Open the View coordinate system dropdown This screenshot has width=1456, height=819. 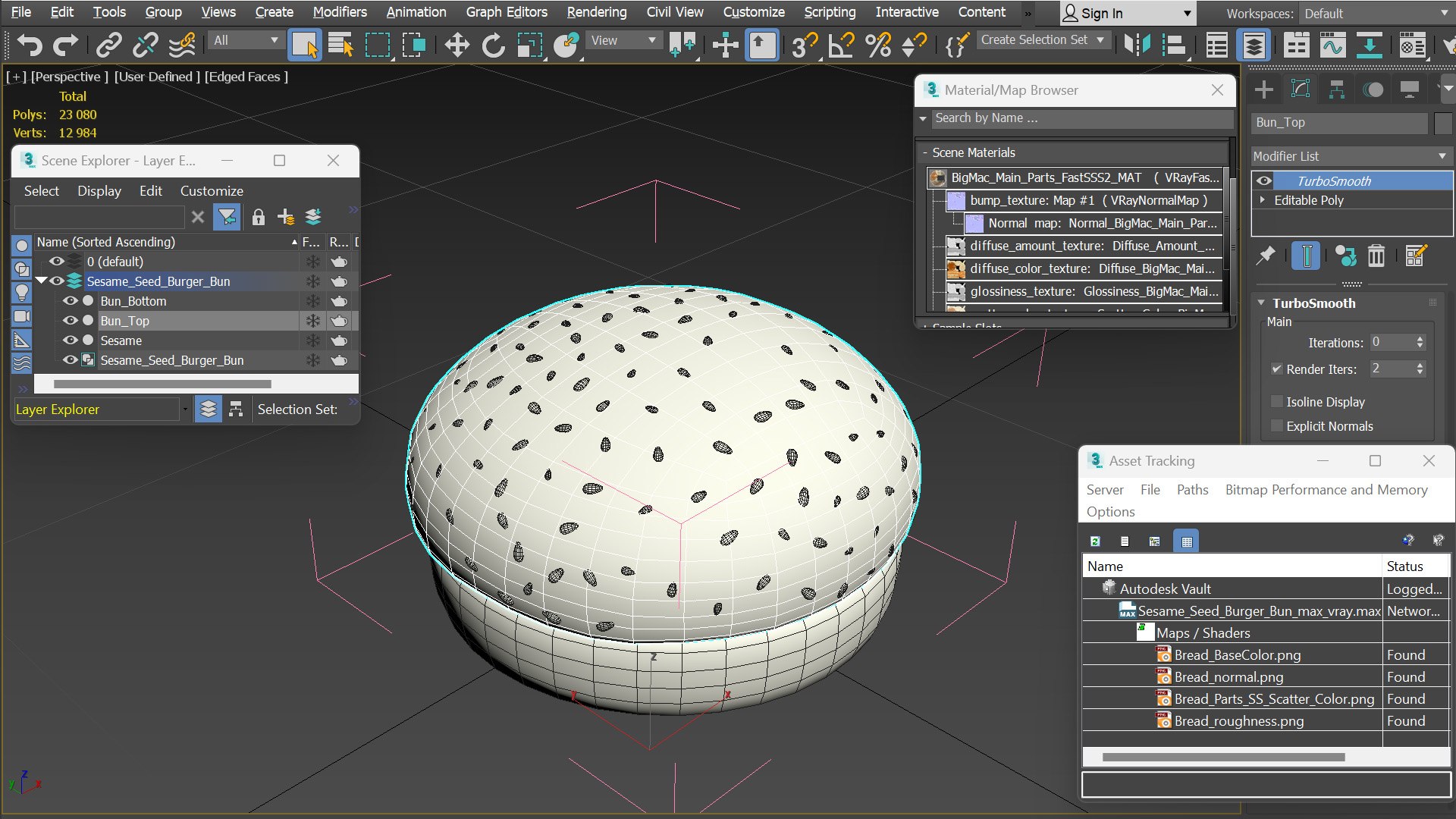pos(623,40)
